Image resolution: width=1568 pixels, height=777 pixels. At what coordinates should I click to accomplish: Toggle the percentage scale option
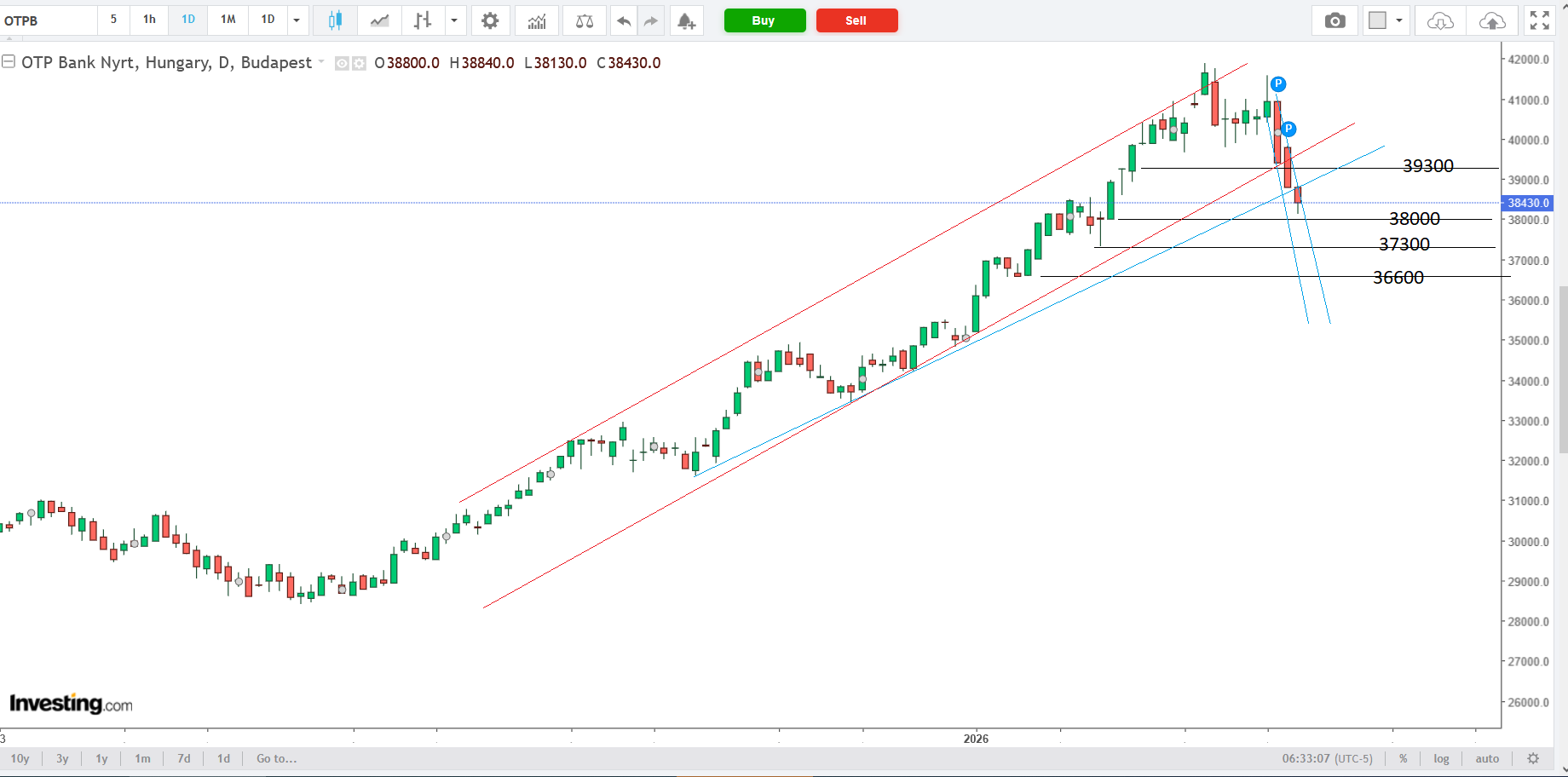(x=1403, y=758)
